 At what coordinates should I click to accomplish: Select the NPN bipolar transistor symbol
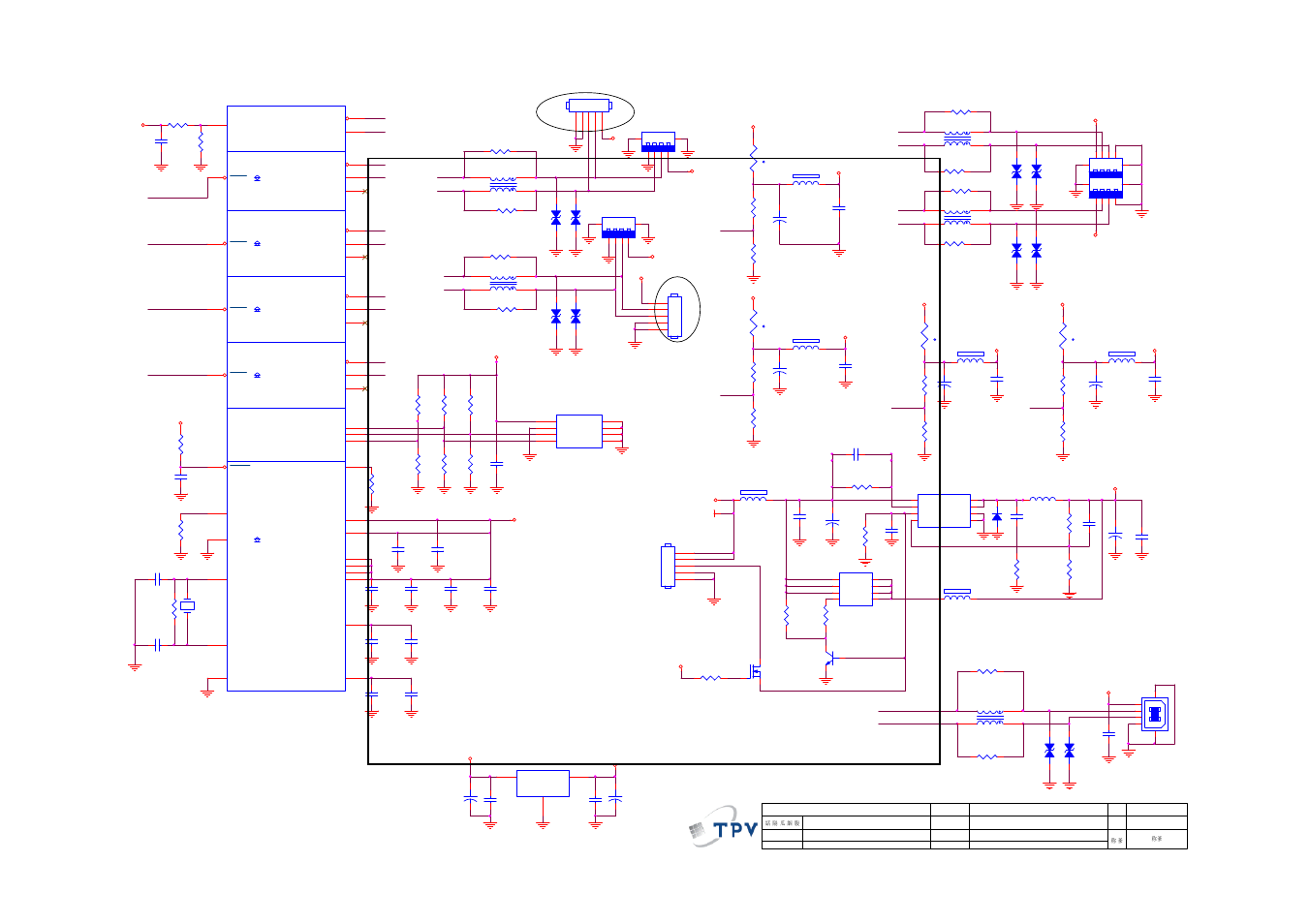click(828, 660)
